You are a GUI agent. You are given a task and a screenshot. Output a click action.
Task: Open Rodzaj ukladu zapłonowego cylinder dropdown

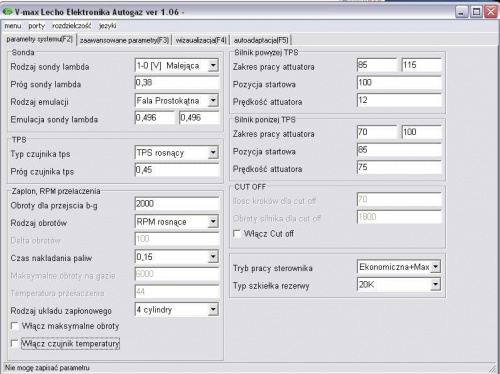click(x=213, y=310)
